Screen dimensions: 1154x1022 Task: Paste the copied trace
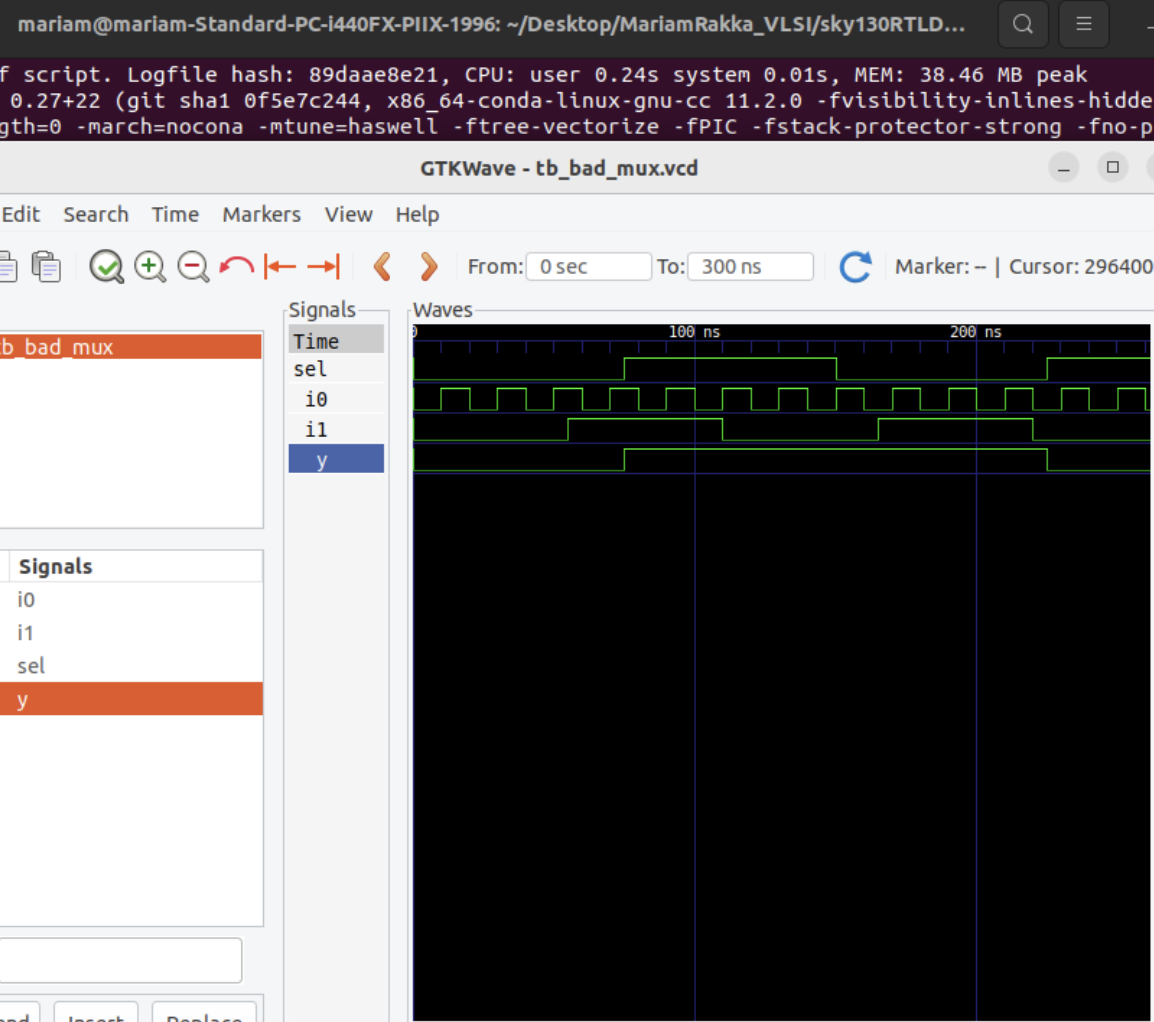[x=46, y=265]
